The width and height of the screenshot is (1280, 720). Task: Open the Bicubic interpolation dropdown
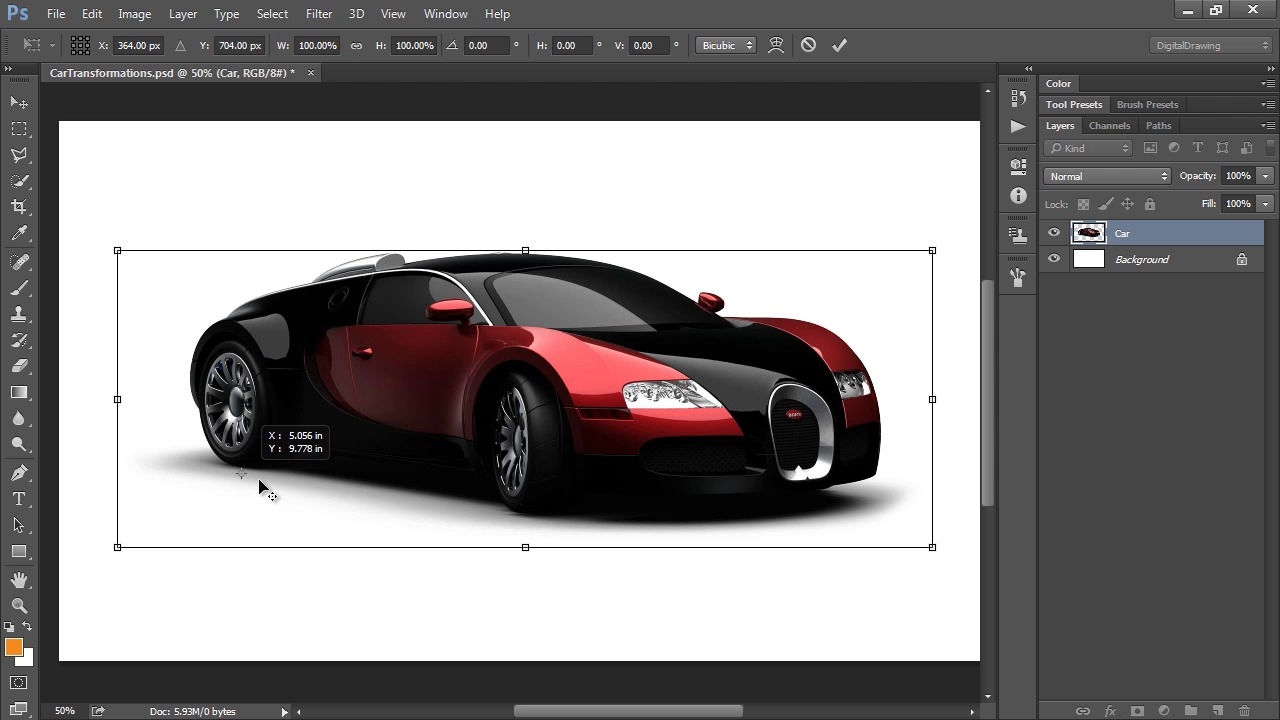726,45
